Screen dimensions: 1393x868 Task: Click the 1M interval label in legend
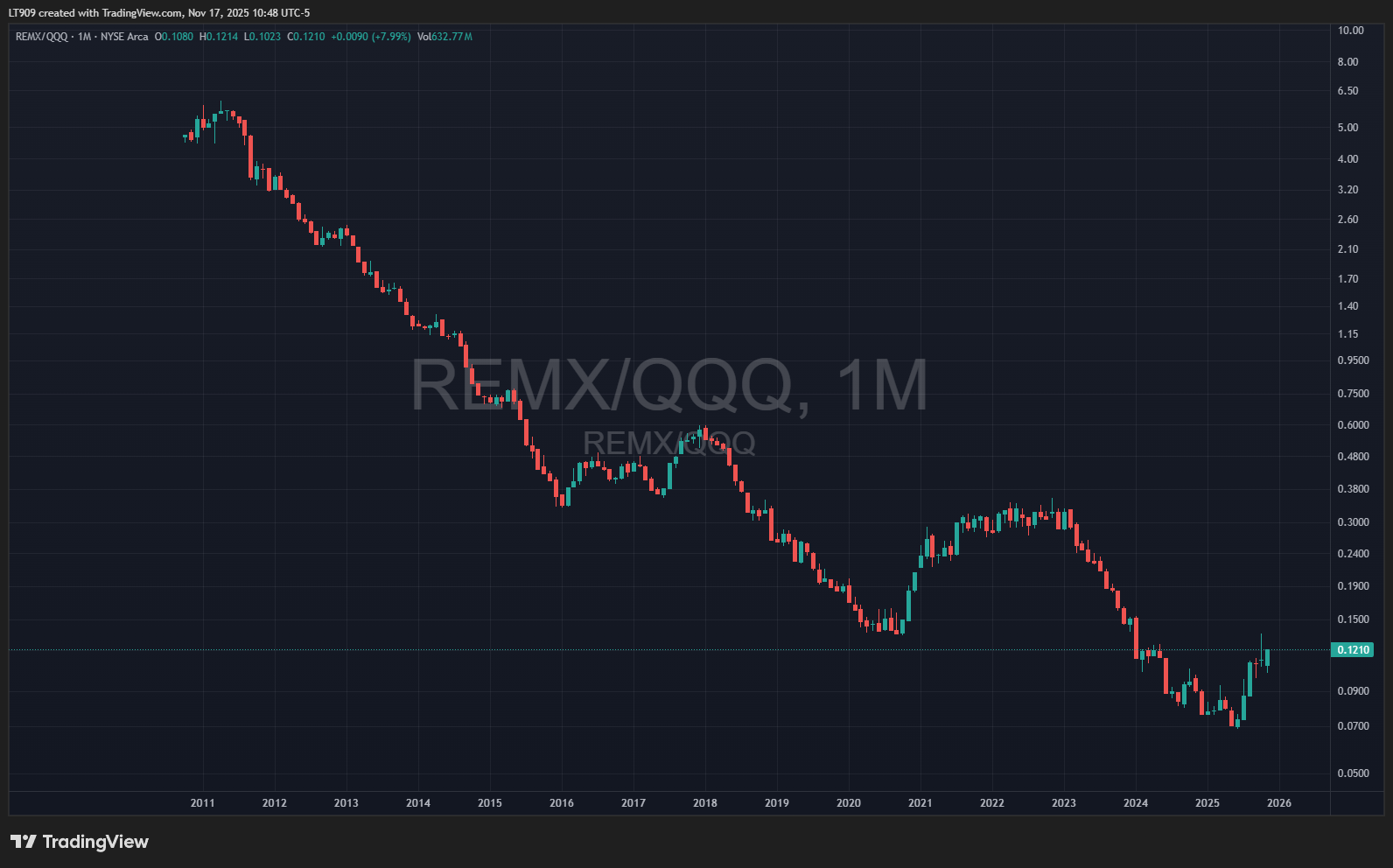tap(84, 37)
